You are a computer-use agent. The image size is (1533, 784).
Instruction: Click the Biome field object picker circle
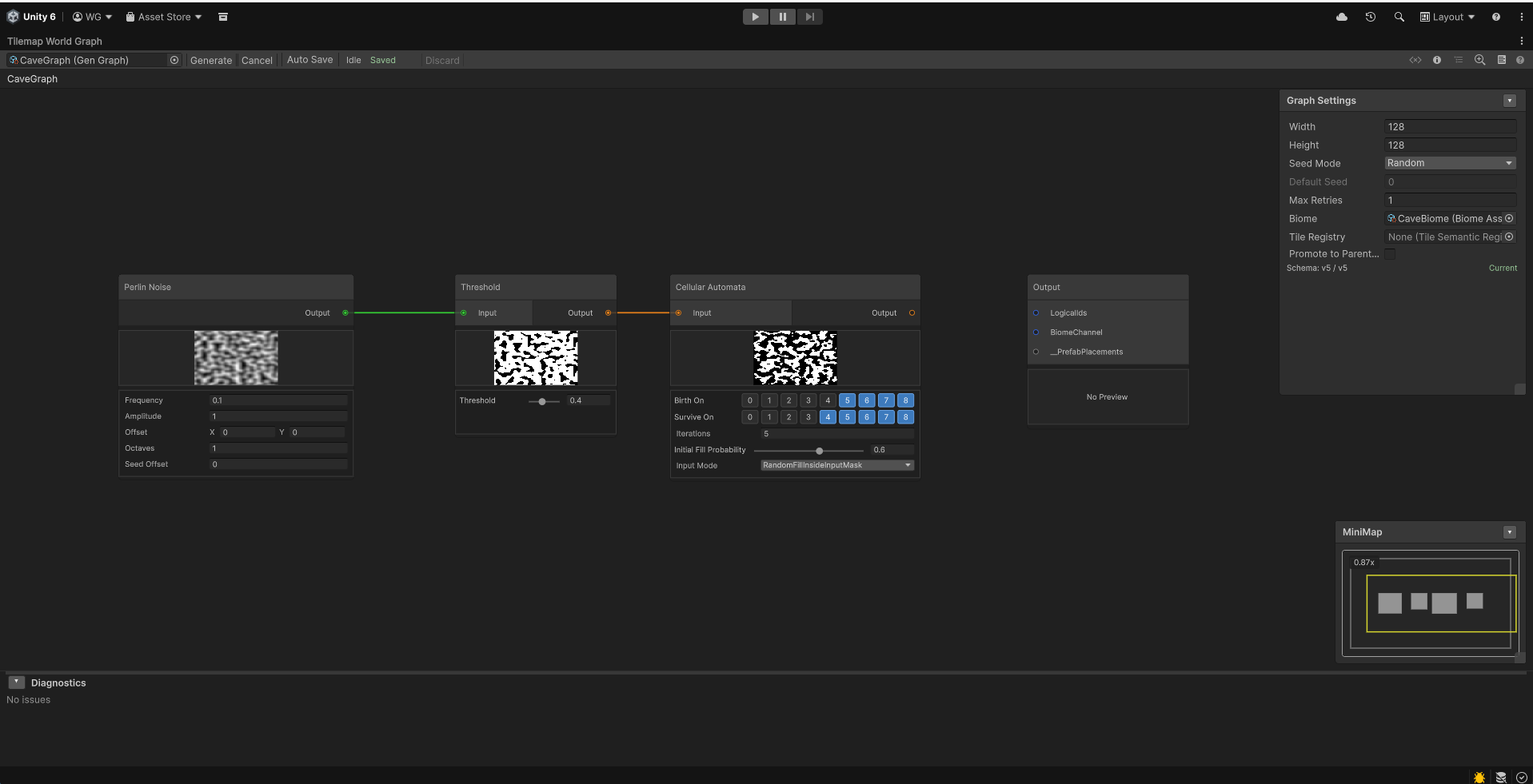[x=1509, y=218]
